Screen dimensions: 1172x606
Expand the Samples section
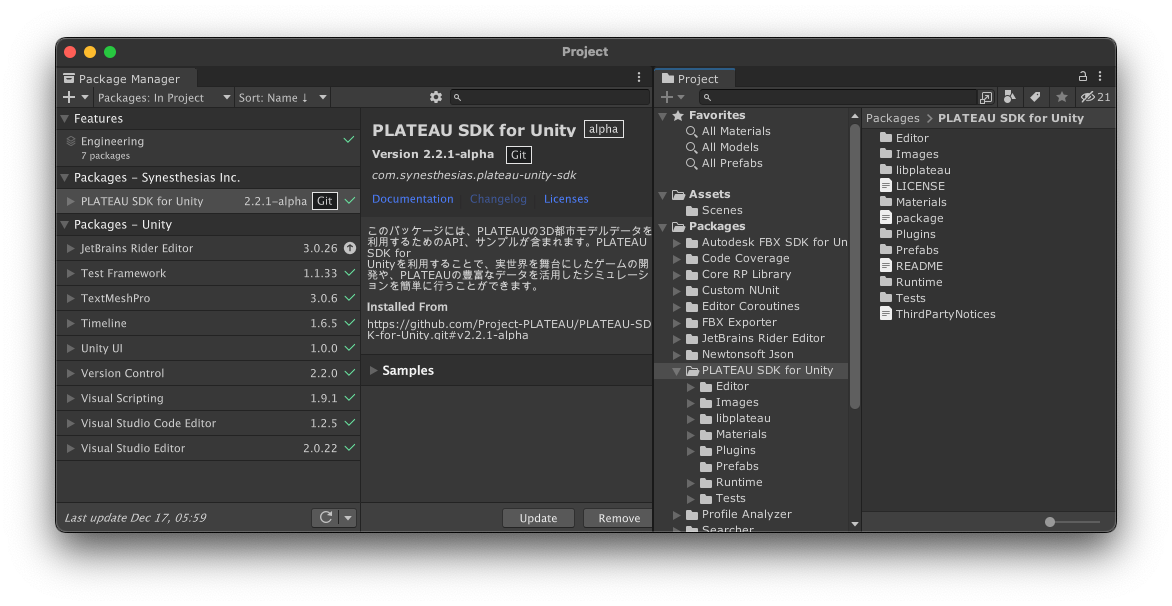[x=374, y=370]
